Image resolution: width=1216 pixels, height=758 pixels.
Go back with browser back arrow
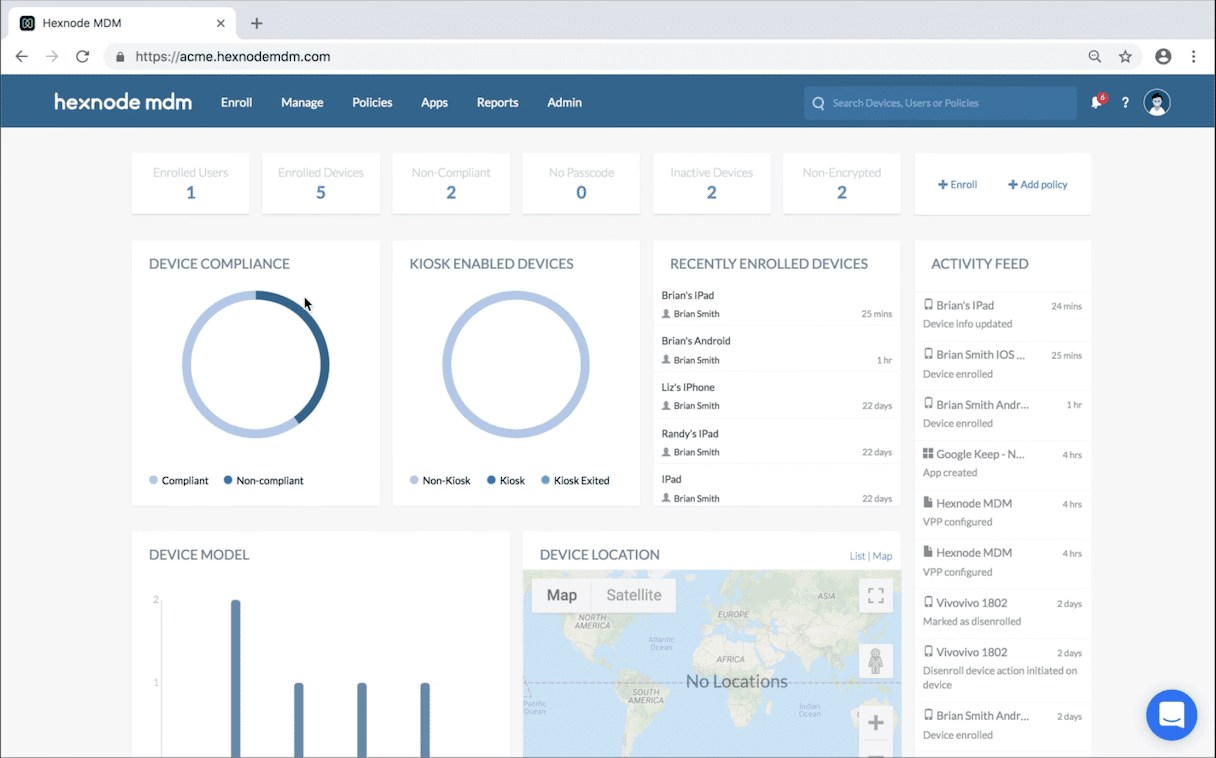click(22, 57)
